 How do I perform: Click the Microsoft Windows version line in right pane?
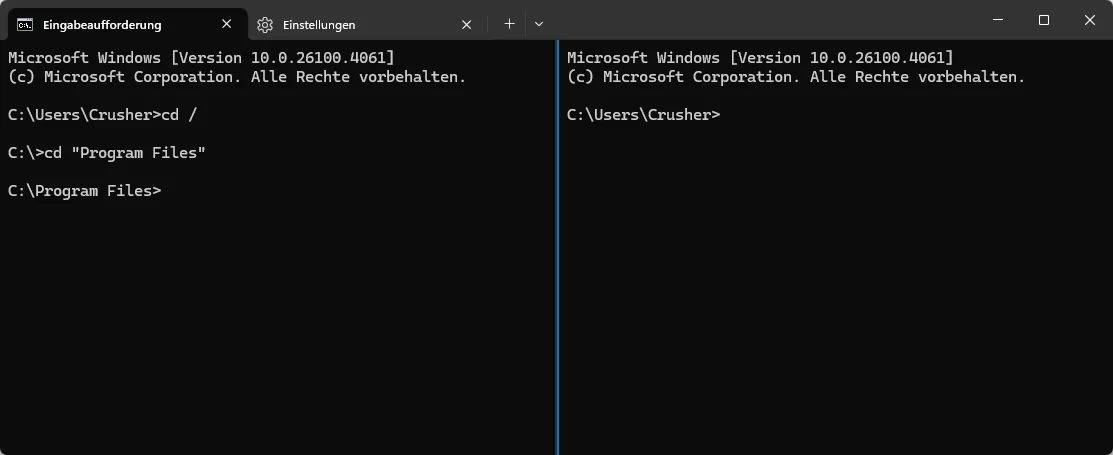point(760,57)
